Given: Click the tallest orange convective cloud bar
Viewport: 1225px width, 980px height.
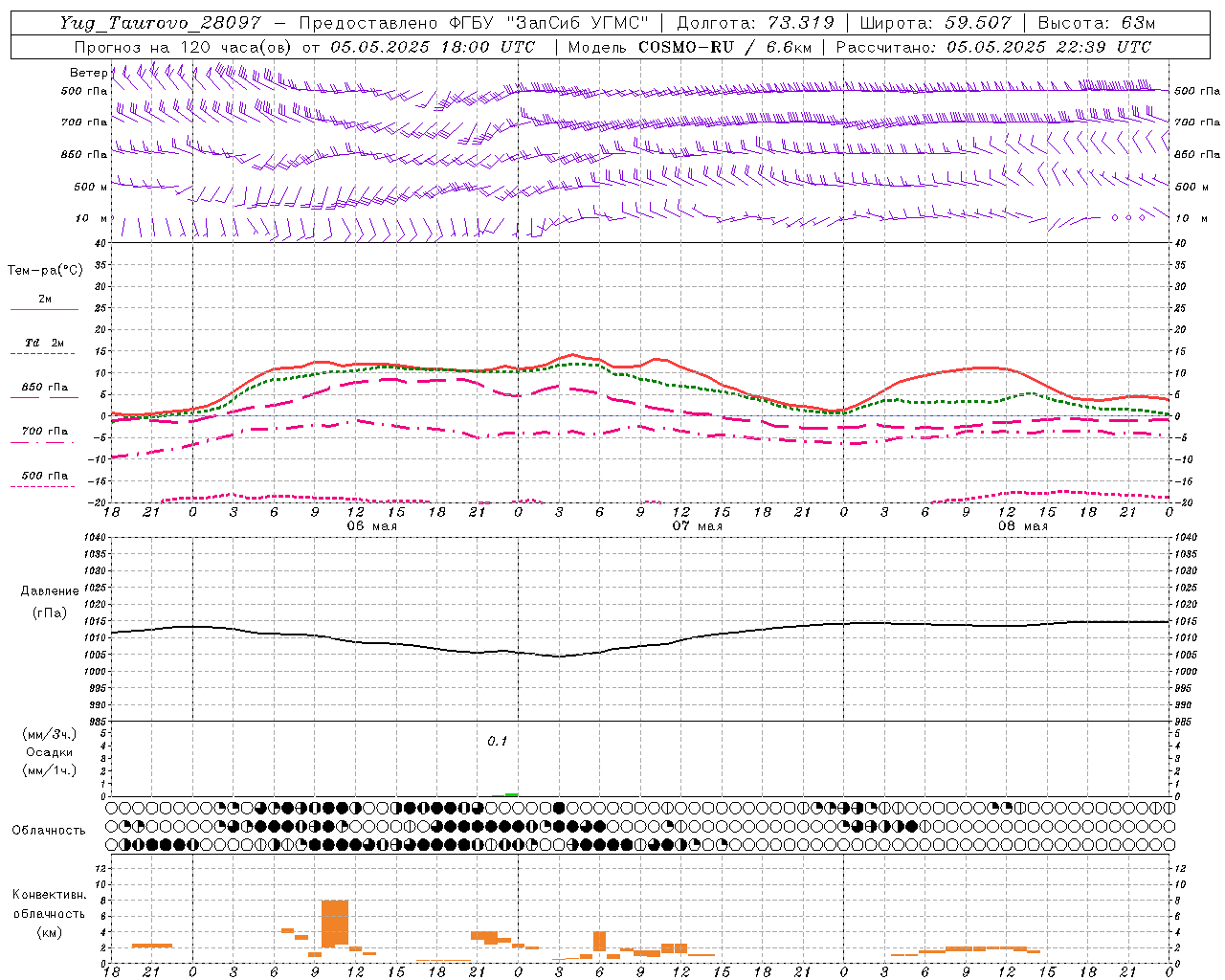Looking at the screenshot, I should [335, 923].
